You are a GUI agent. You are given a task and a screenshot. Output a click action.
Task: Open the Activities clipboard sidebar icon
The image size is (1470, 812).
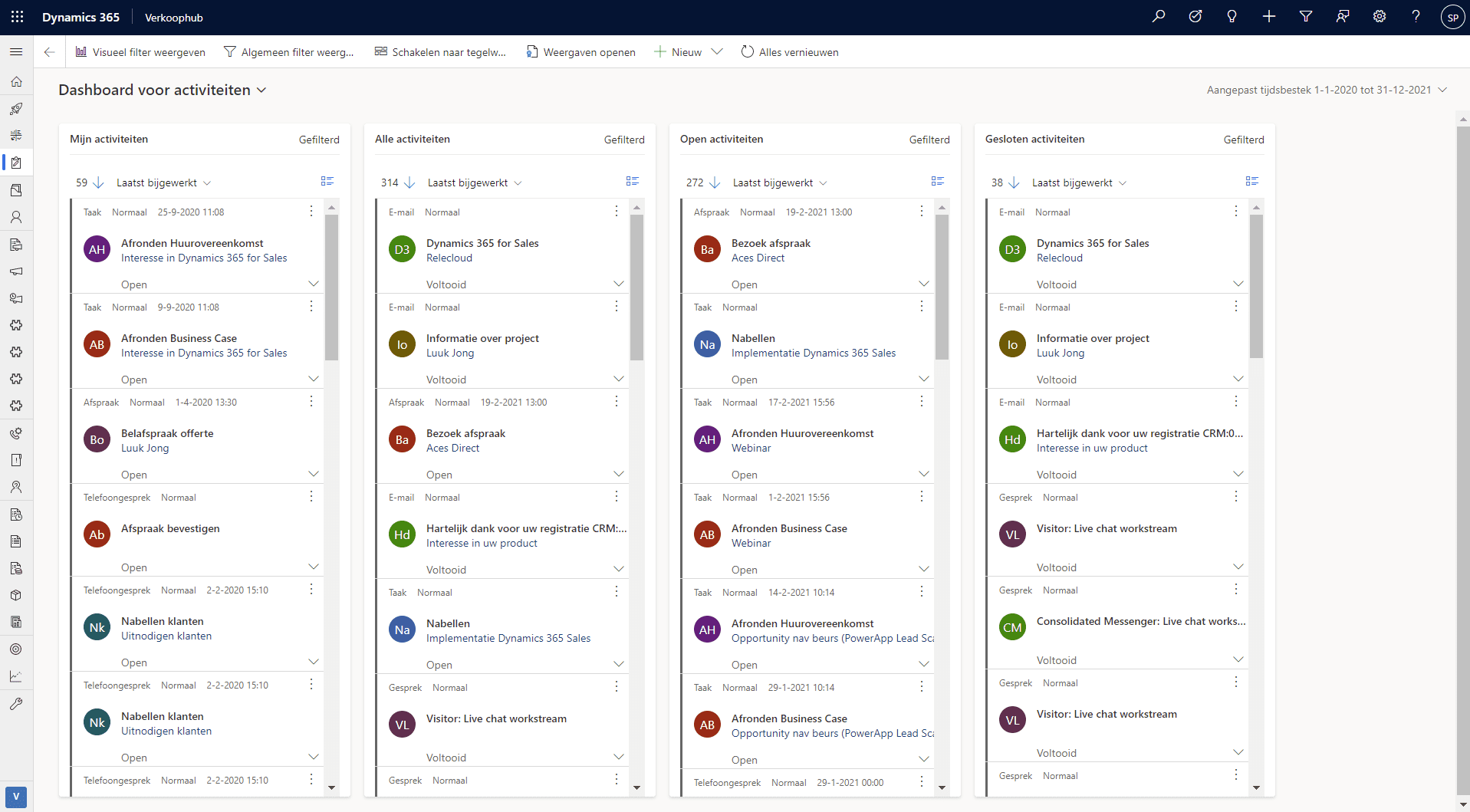pos(16,163)
